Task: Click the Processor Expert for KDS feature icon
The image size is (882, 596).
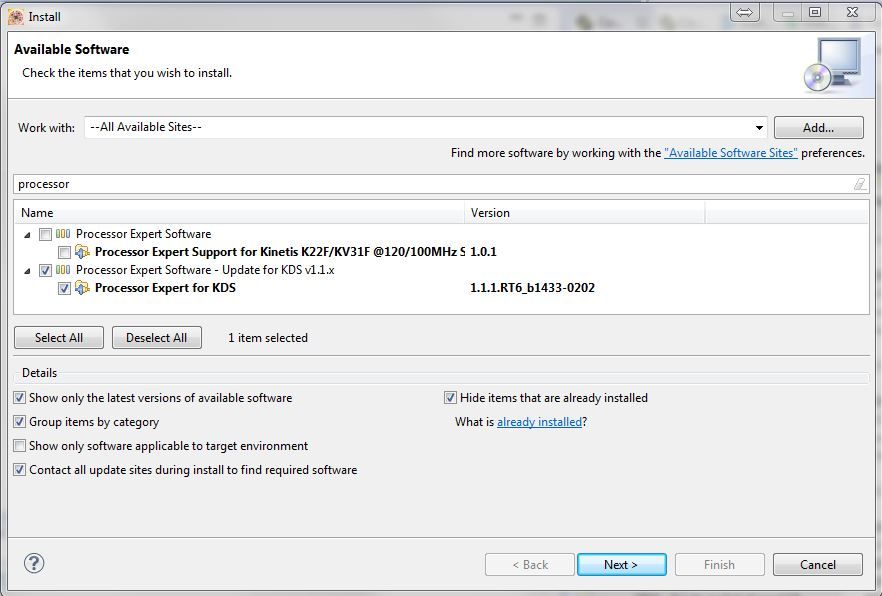Action: tap(82, 288)
